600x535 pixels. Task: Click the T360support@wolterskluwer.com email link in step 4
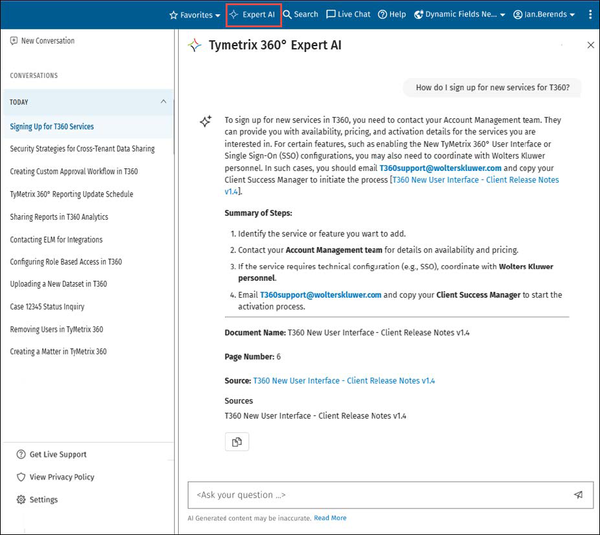pos(320,295)
